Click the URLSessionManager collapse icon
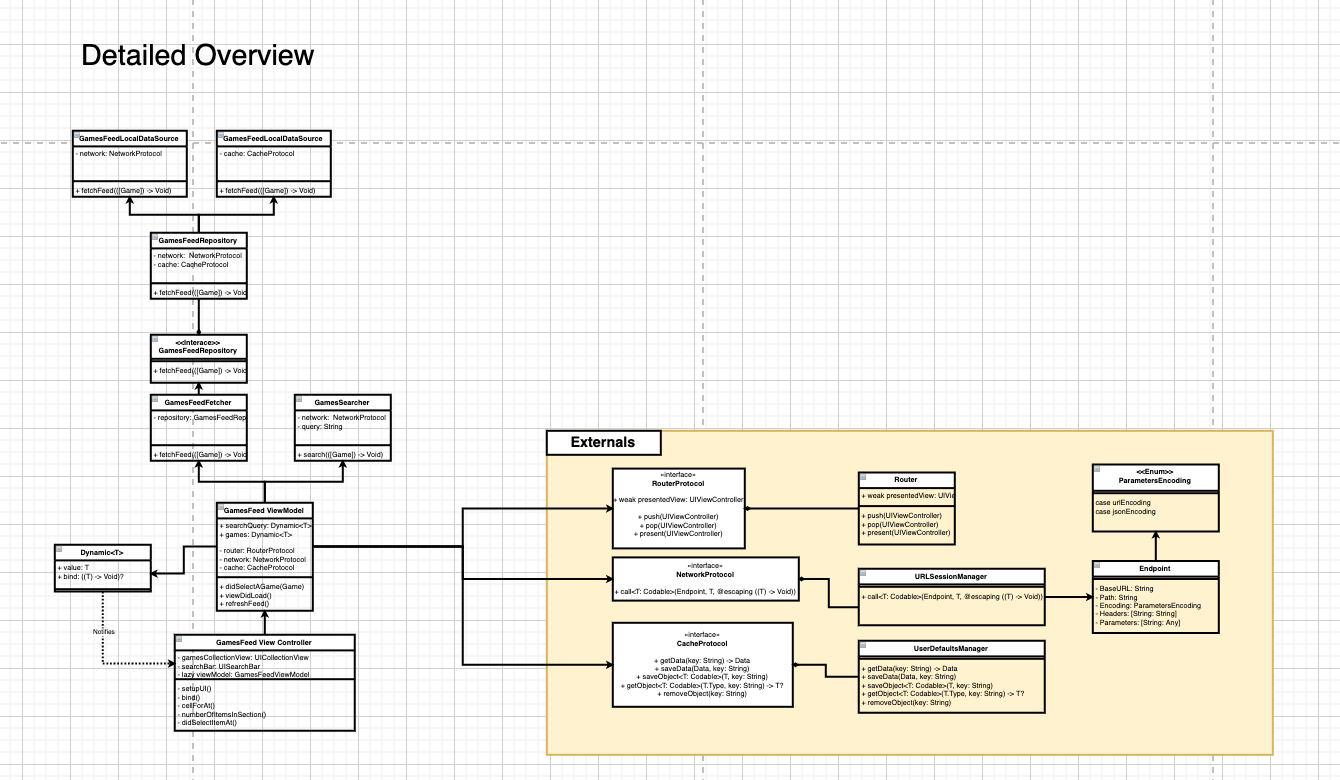Image resolution: width=1340 pixels, height=780 pixels. 864,574
